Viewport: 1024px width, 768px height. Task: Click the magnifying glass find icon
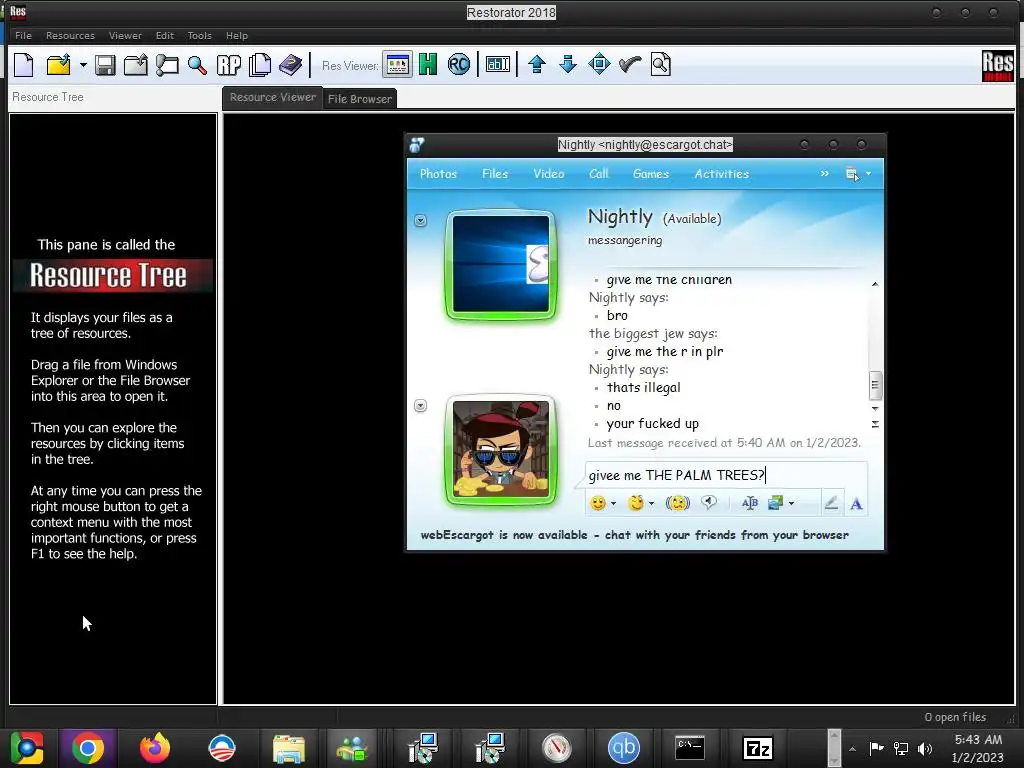coord(197,65)
